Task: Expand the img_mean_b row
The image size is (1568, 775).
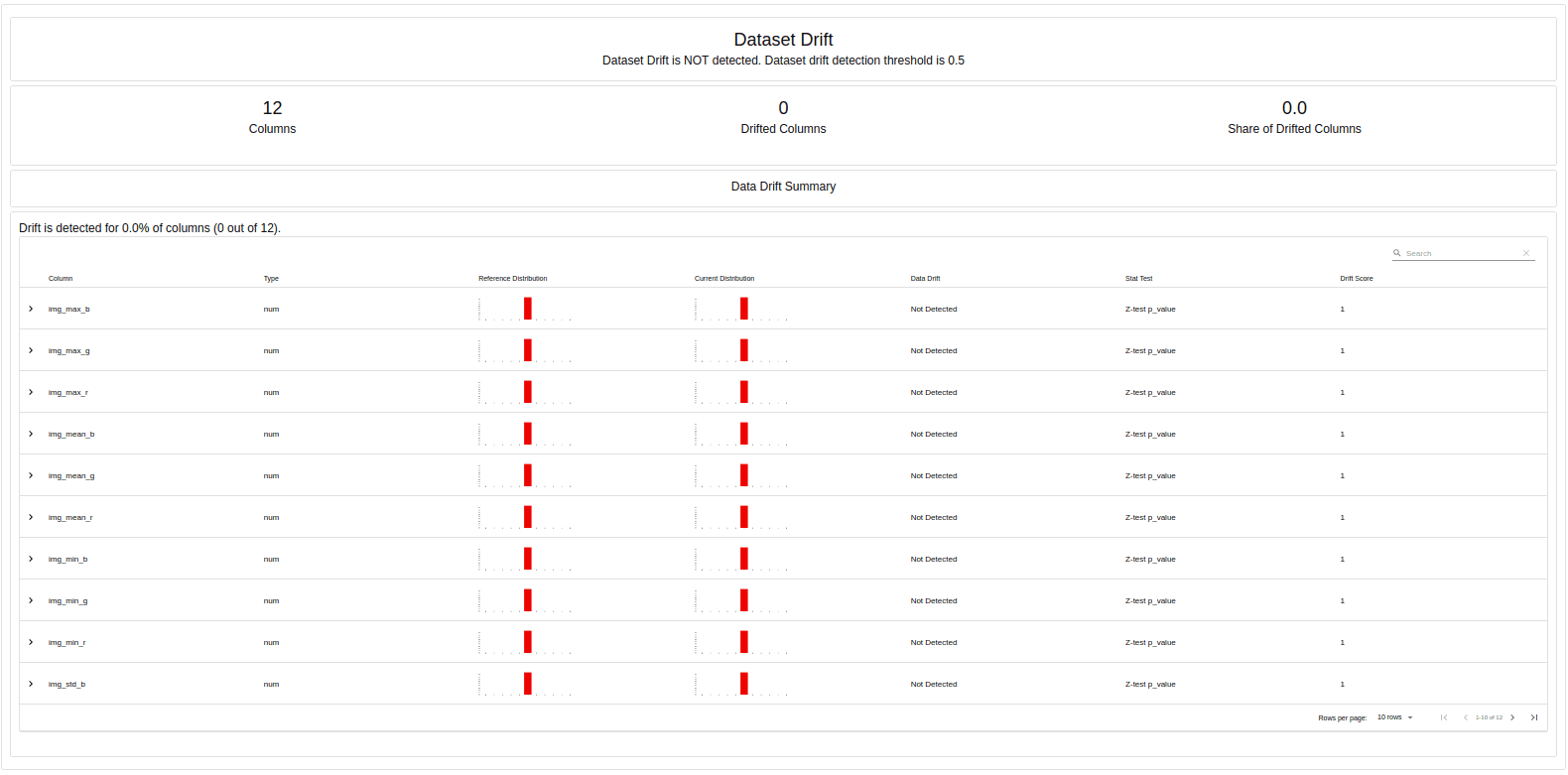Action: click(x=31, y=434)
